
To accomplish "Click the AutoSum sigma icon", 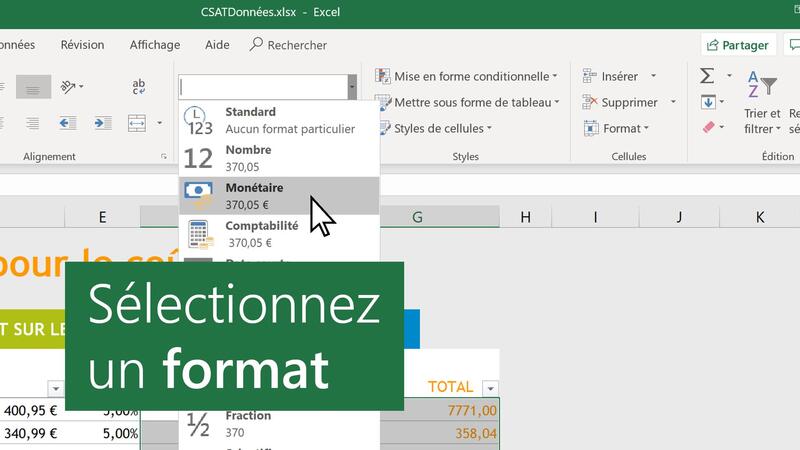I will (x=707, y=76).
